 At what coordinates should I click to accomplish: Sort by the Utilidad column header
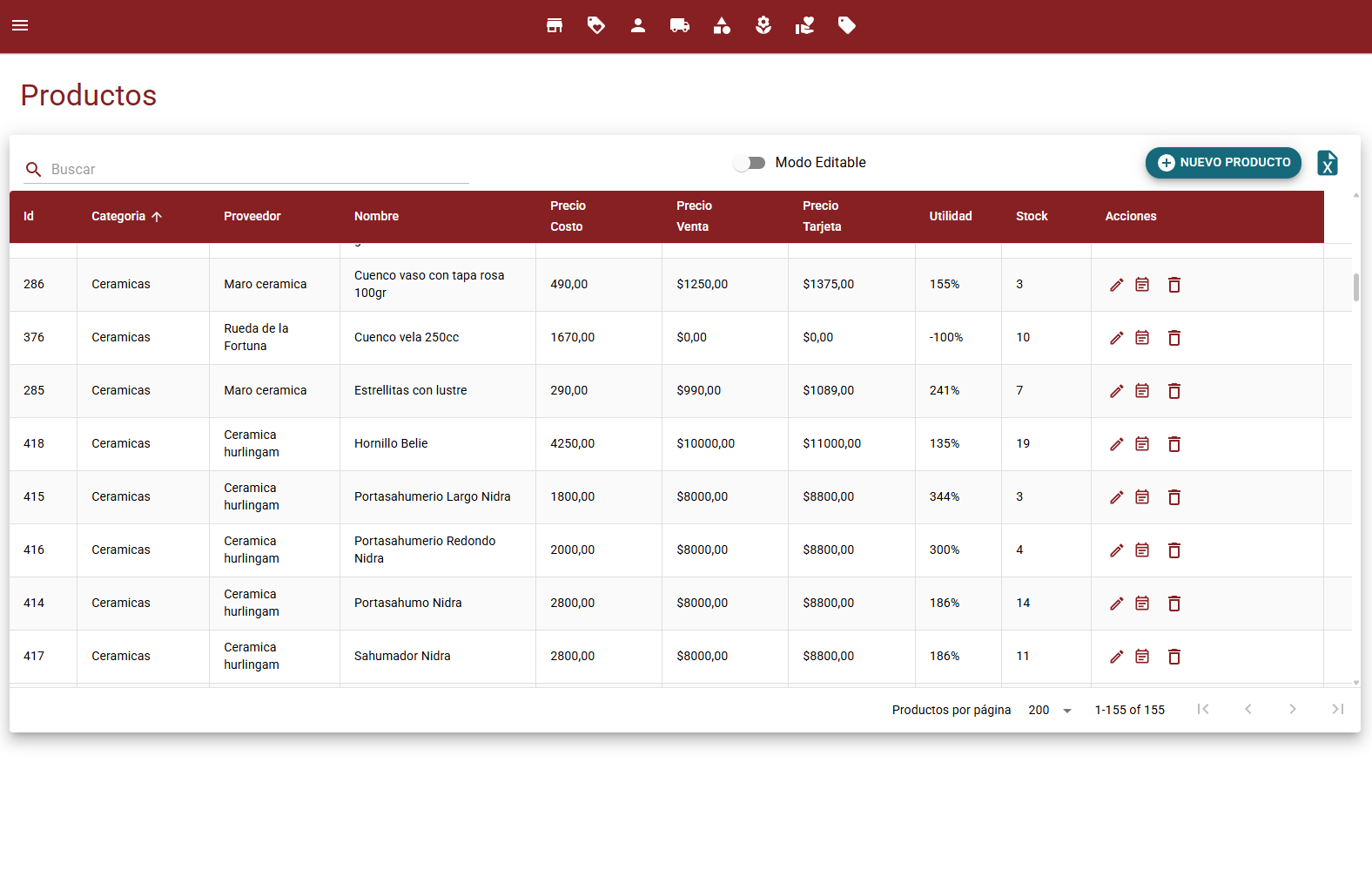click(950, 216)
